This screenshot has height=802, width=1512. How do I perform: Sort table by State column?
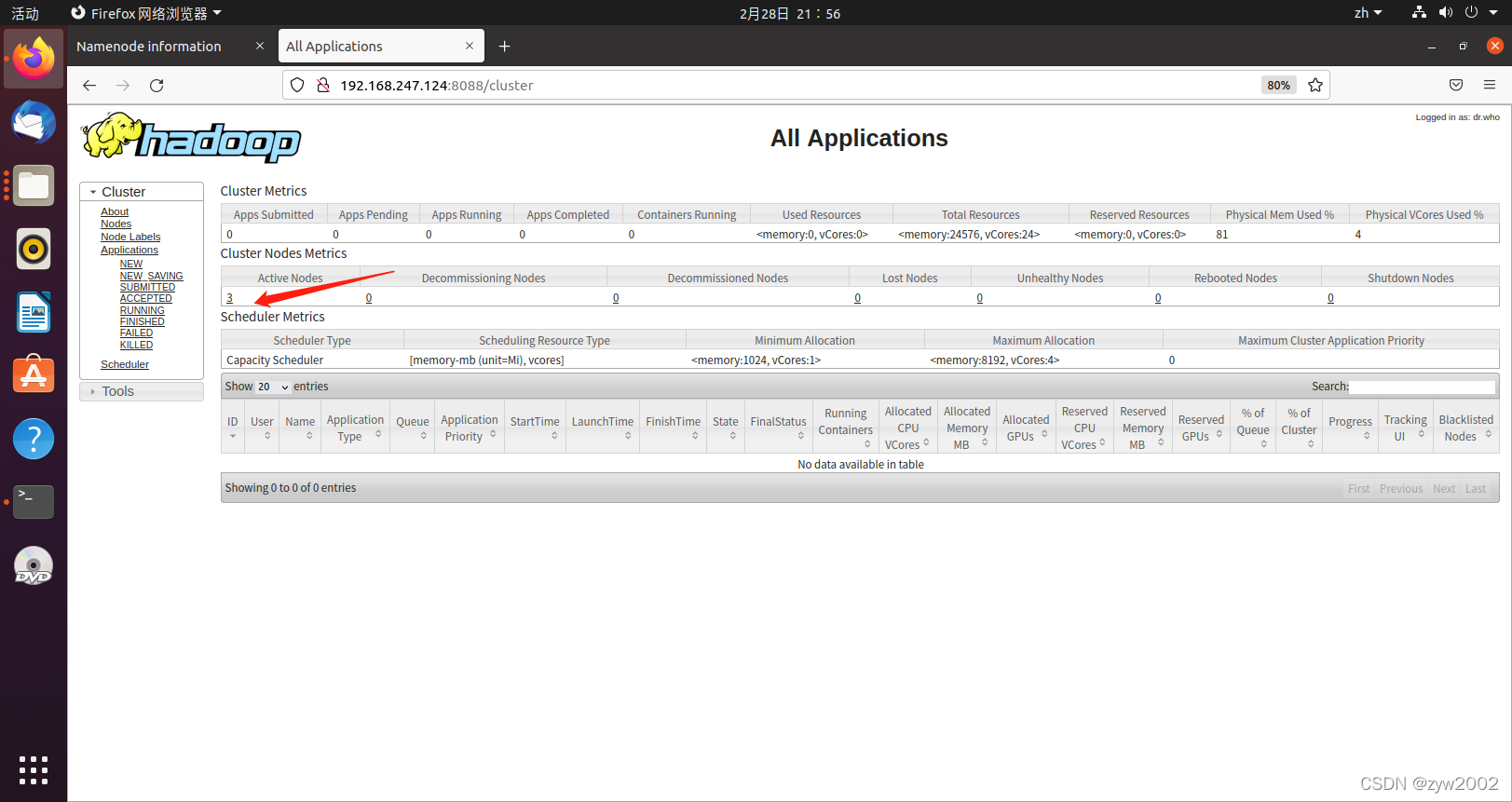726,428
